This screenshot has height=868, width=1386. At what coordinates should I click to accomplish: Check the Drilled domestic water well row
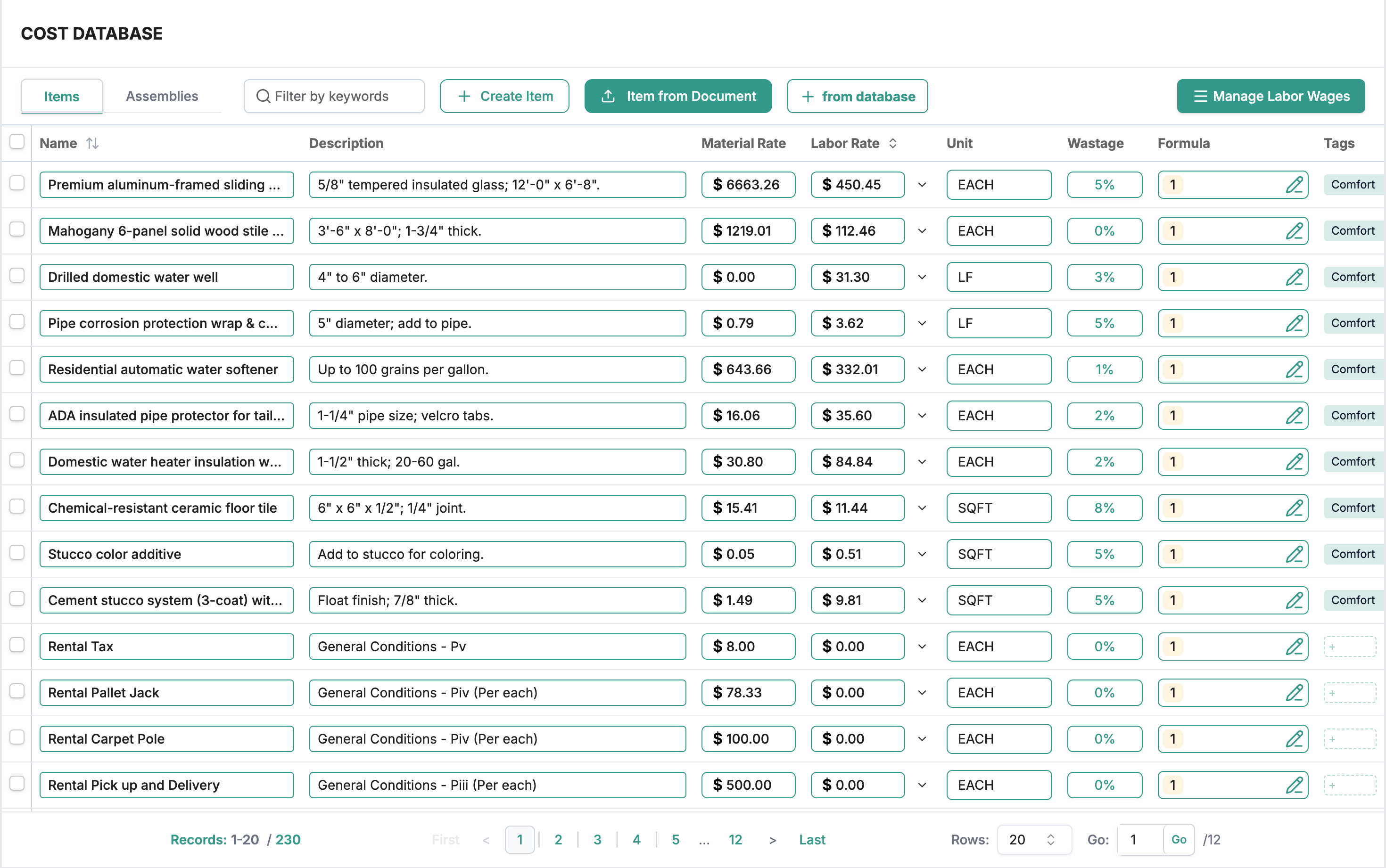coord(17,276)
